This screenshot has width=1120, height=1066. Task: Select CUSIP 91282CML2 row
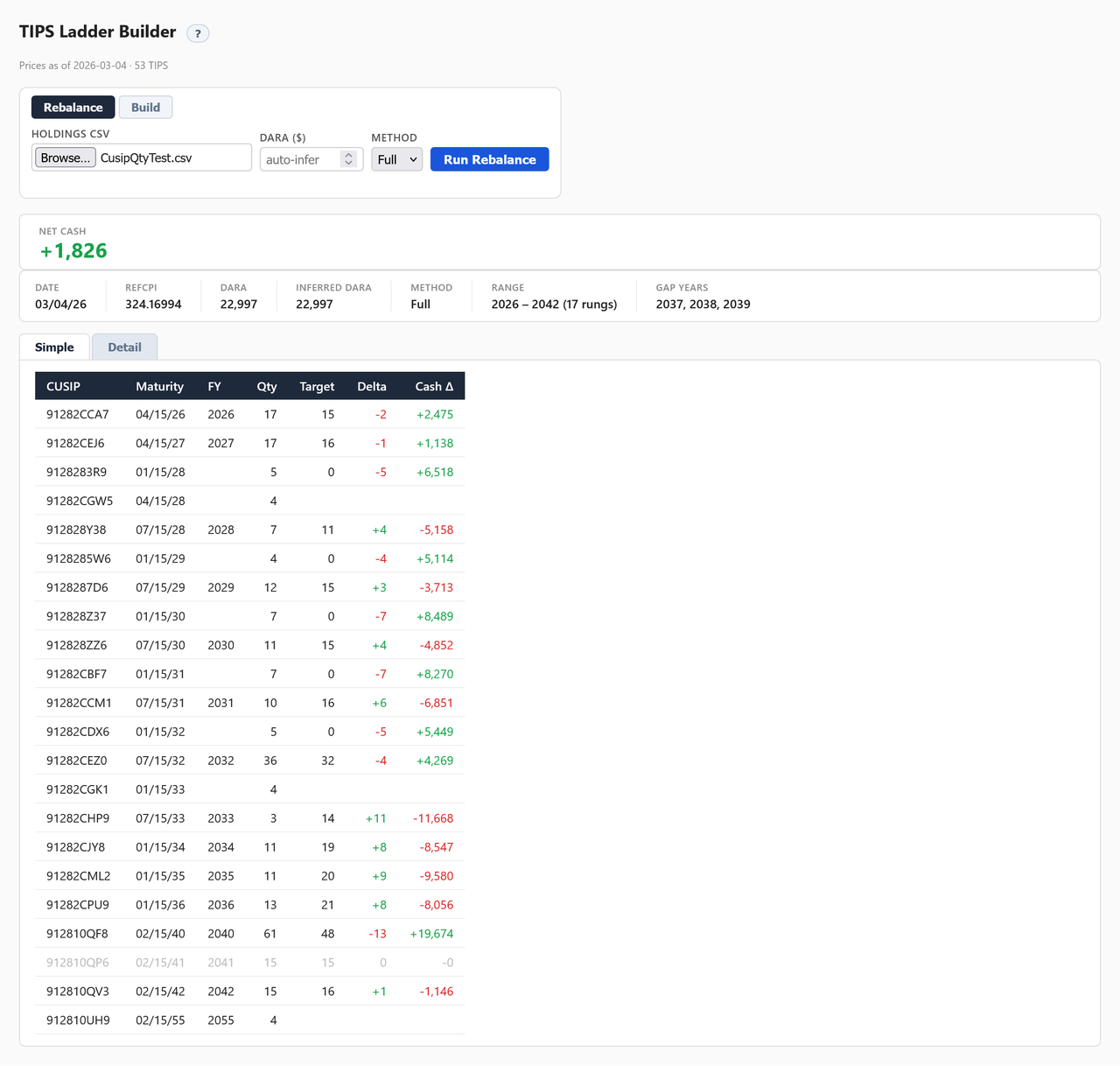point(249,877)
